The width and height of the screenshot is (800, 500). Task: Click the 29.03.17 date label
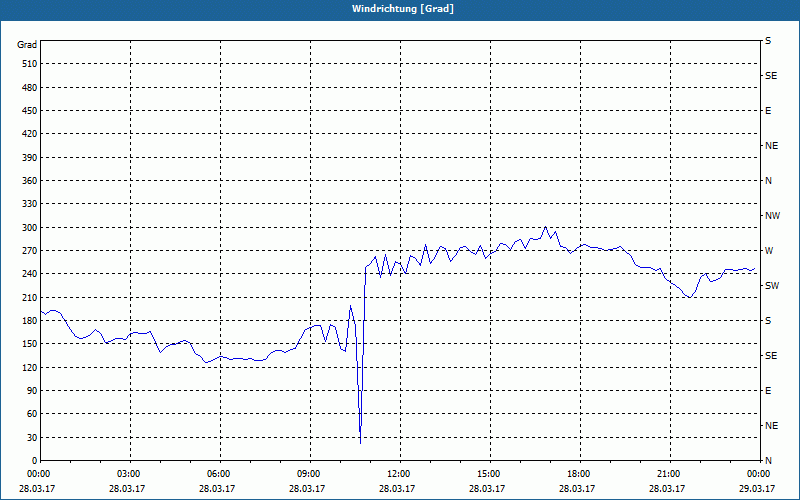pos(757,488)
